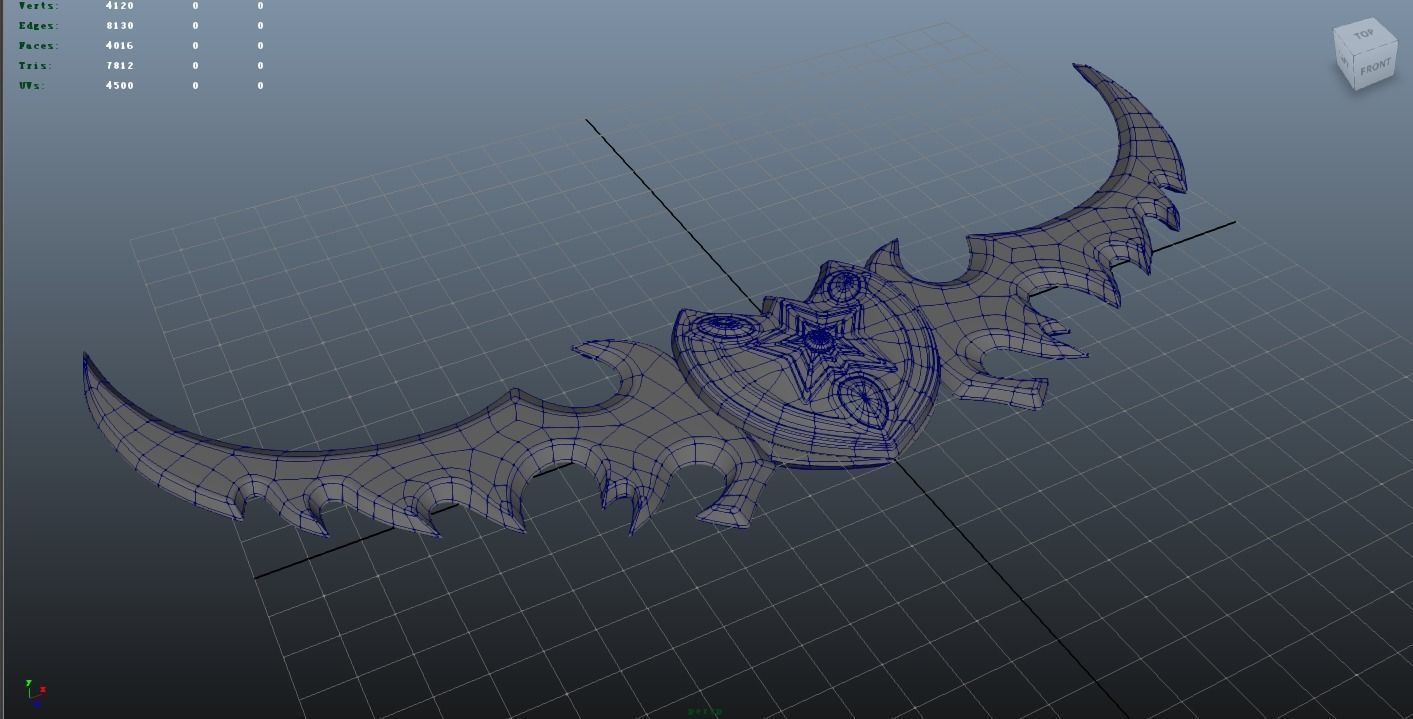Click the Faces count 4016

120,46
